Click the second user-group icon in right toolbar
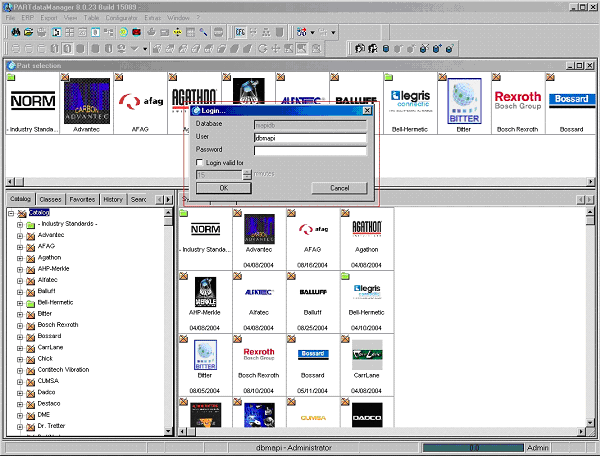Image resolution: width=600 pixels, height=457 pixels. tap(373, 49)
